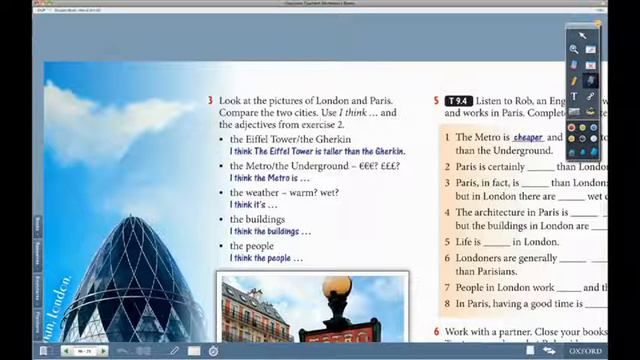640x360 pixels.
Task: Choose the medium pen thickness
Action: point(583,152)
